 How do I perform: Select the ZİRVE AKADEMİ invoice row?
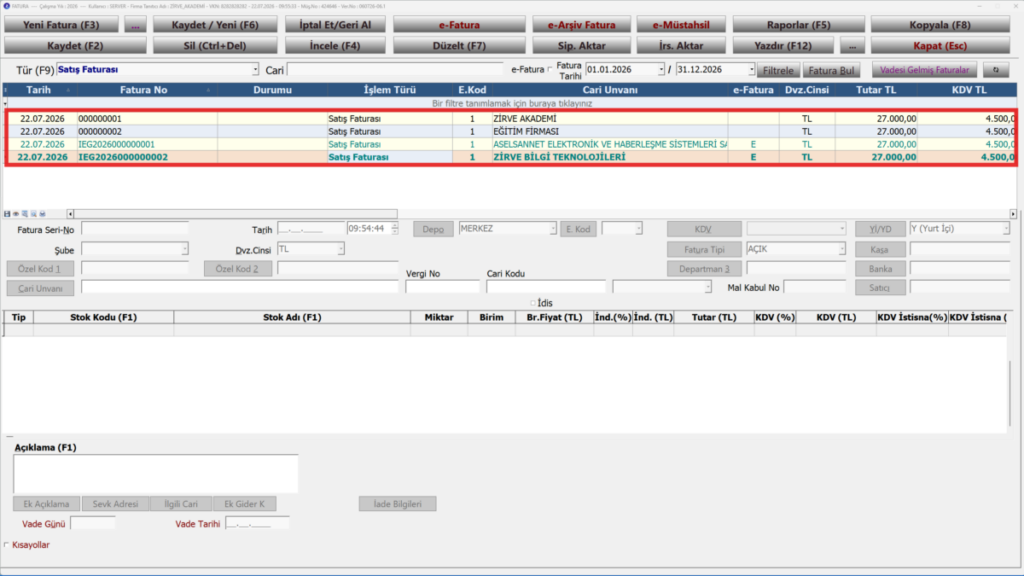[x=511, y=119]
